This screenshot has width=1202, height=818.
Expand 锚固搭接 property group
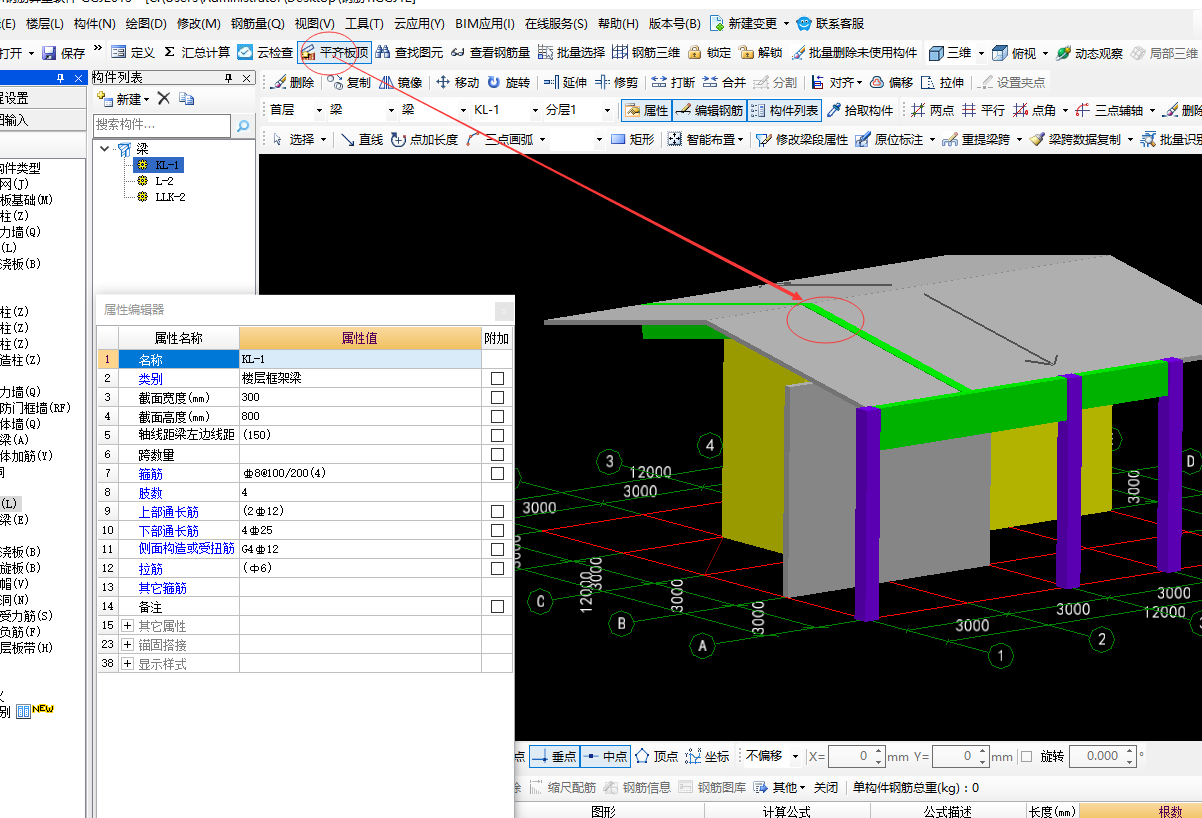pyautogui.click(x=127, y=645)
